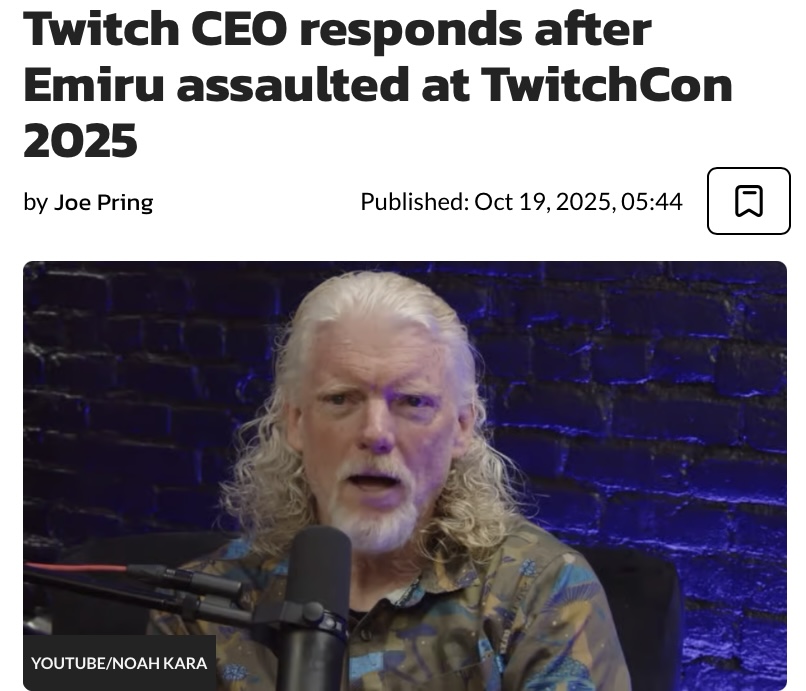Click the publication time 05:44
Screen dimensions: 806x691
651,202
